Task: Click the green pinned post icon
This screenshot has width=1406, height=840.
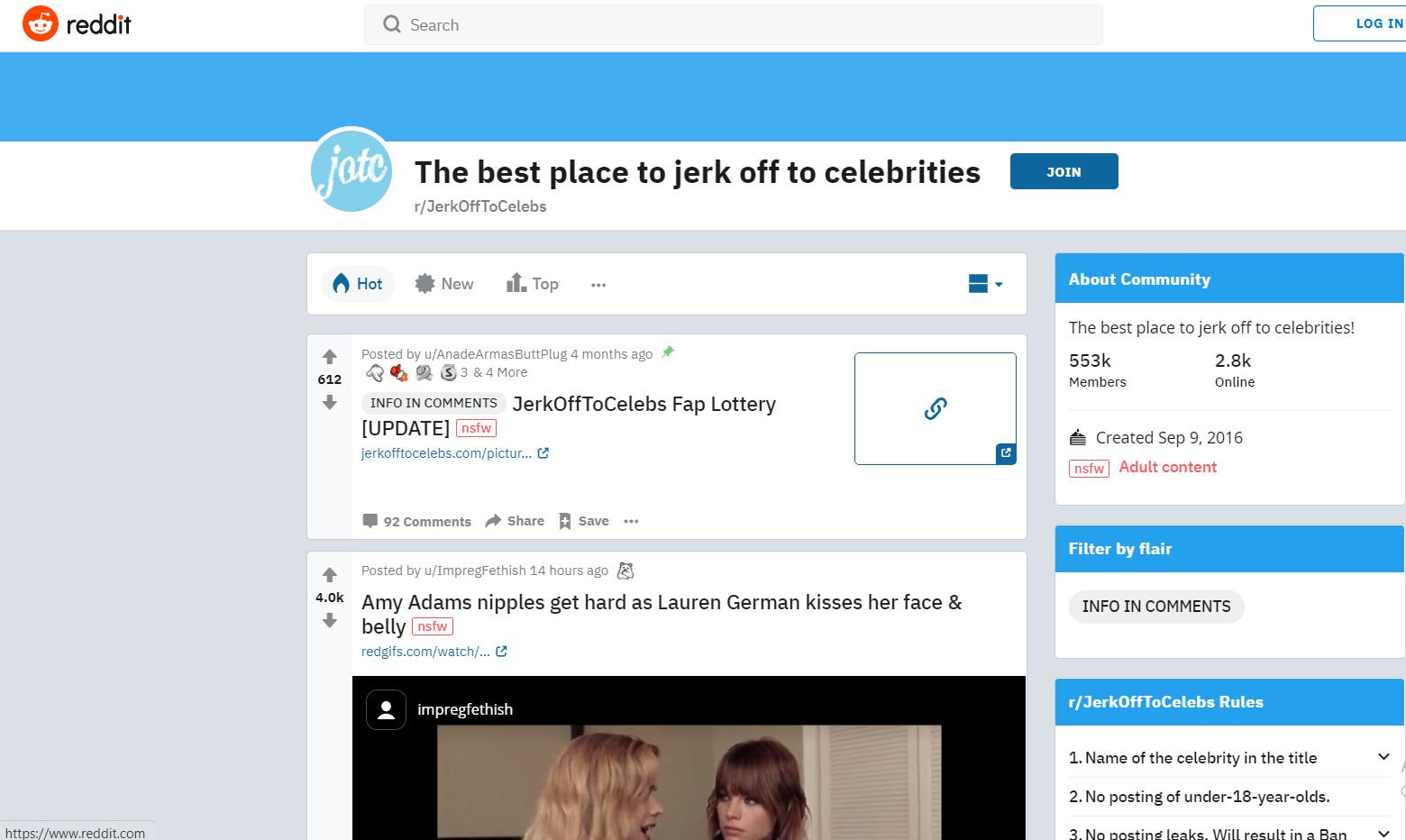Action: (x=668, y=352)
